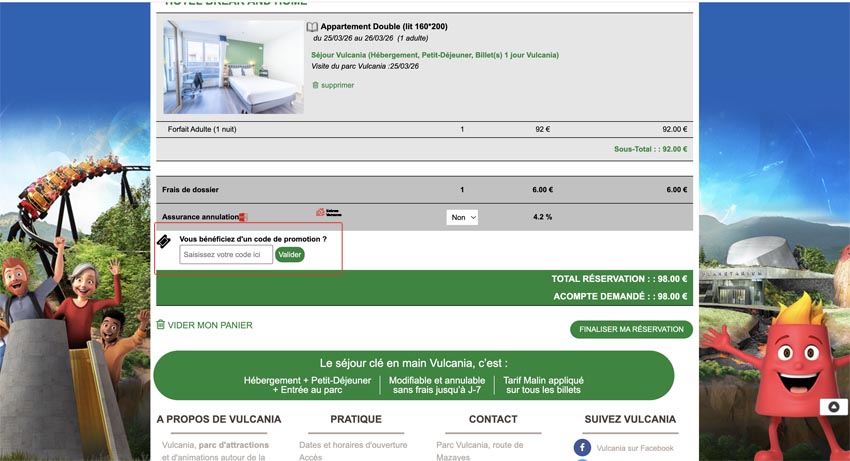The image size is (850, 461).
Task: Click the promotion code ticket icon
Action: (x=164, y=241)
